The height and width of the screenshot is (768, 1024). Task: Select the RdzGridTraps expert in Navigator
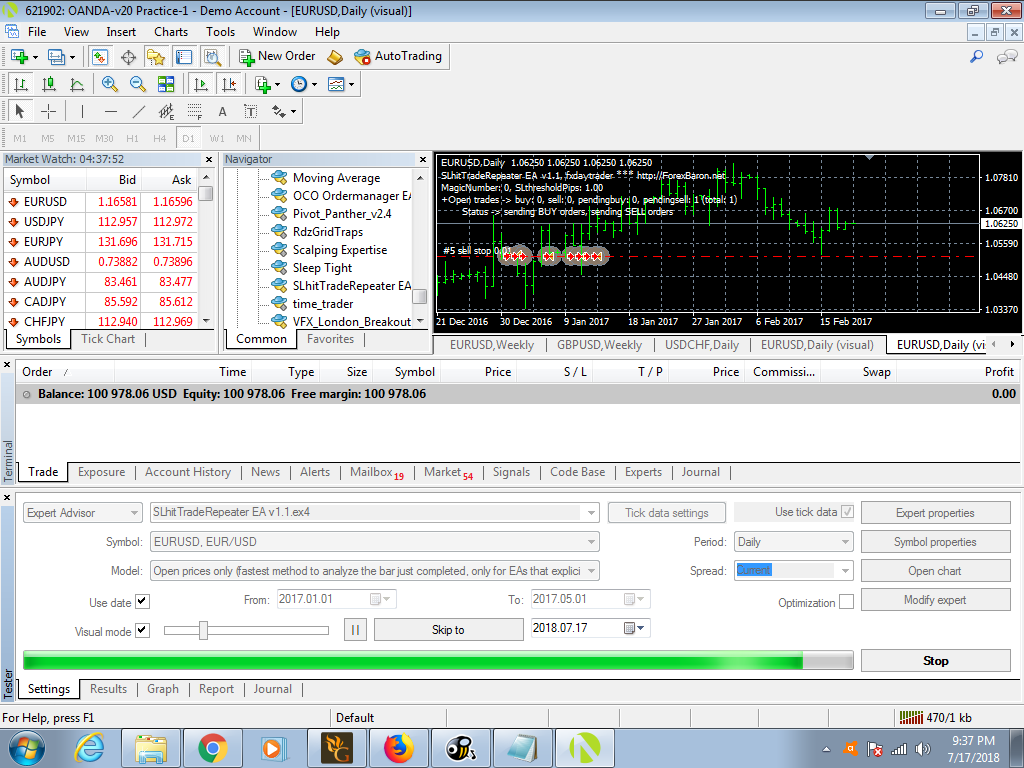pyautogui.click(x=328, y=232)
